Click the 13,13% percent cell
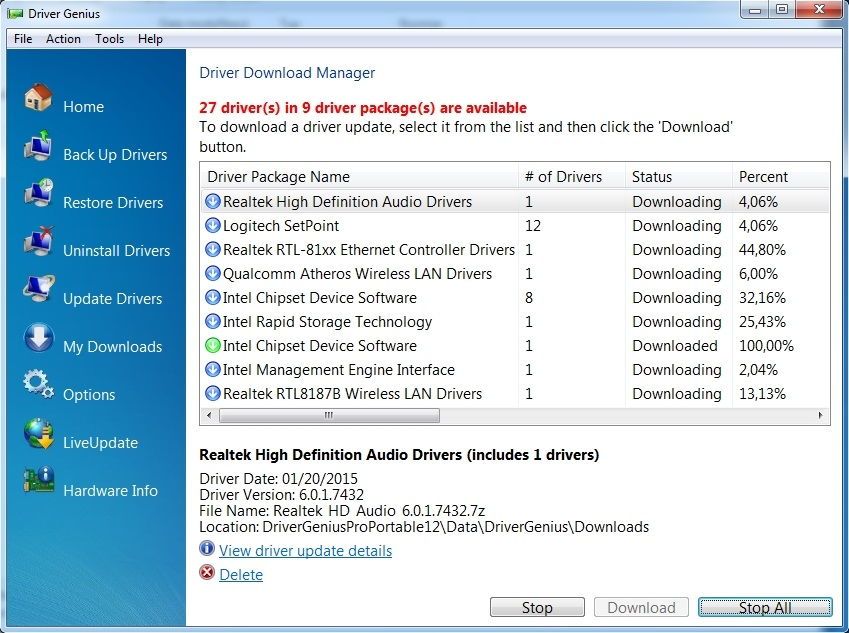Viewport: 849px width, 633px height. coord(762,394)
